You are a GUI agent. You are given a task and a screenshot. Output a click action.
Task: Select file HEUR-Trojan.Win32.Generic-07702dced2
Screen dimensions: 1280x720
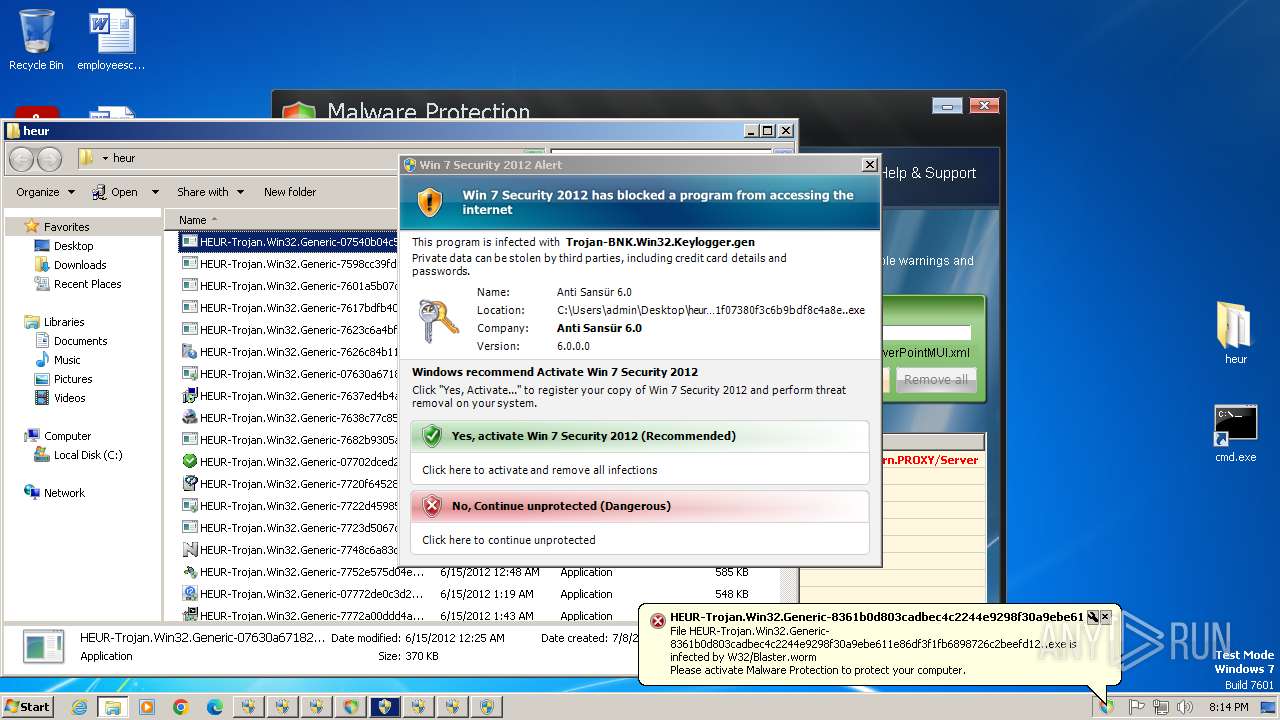(x=289, y=462)
